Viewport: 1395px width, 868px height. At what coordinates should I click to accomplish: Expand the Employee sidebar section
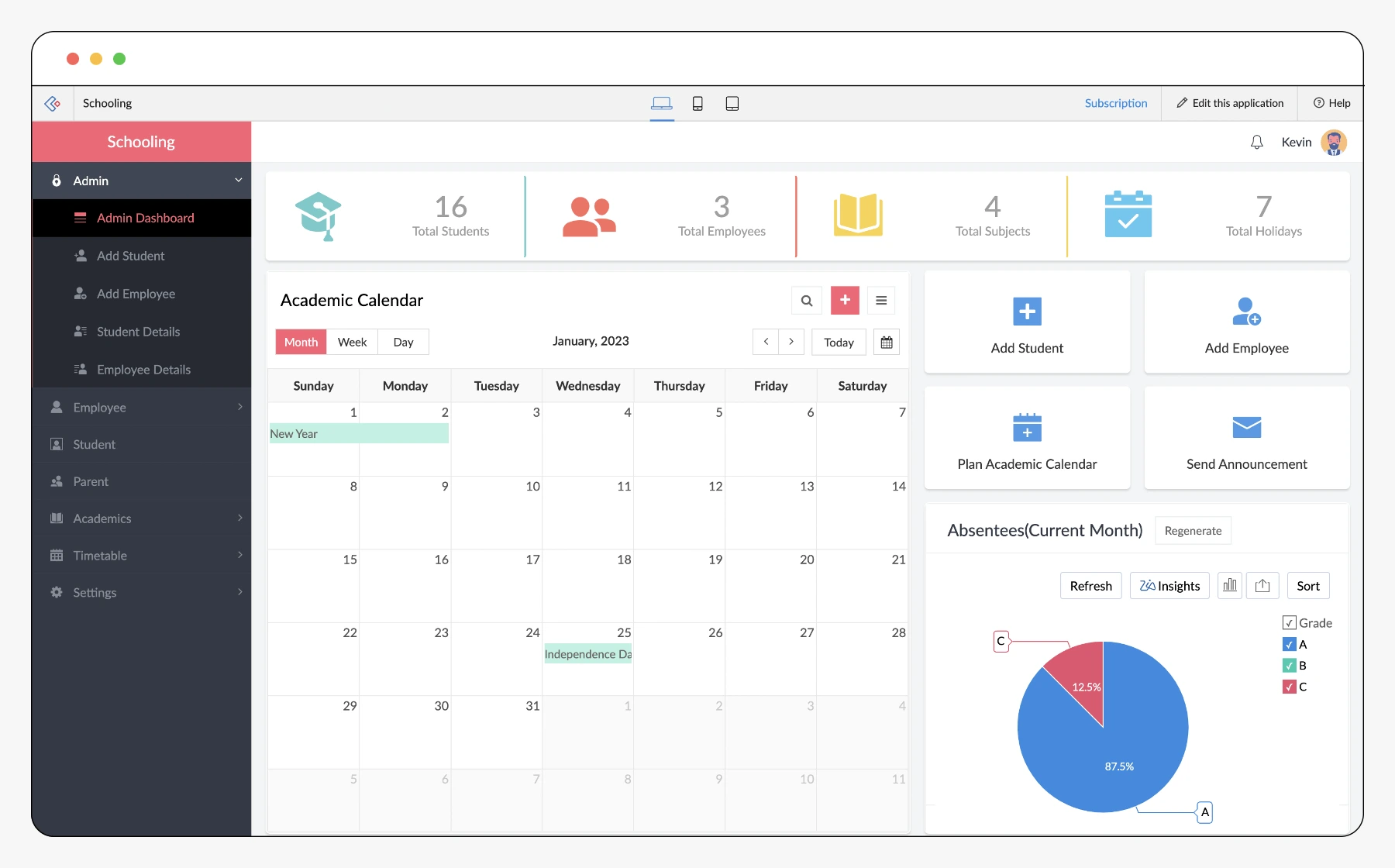pyautogui.click(x=141, y=407)
